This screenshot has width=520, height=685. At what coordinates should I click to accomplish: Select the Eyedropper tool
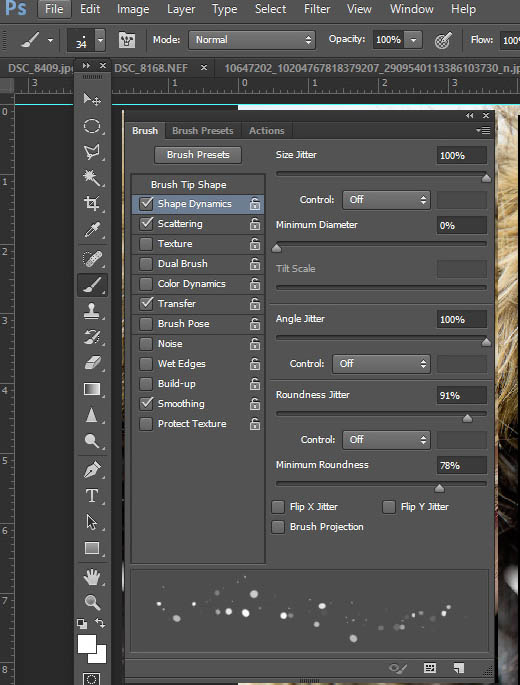92,230
